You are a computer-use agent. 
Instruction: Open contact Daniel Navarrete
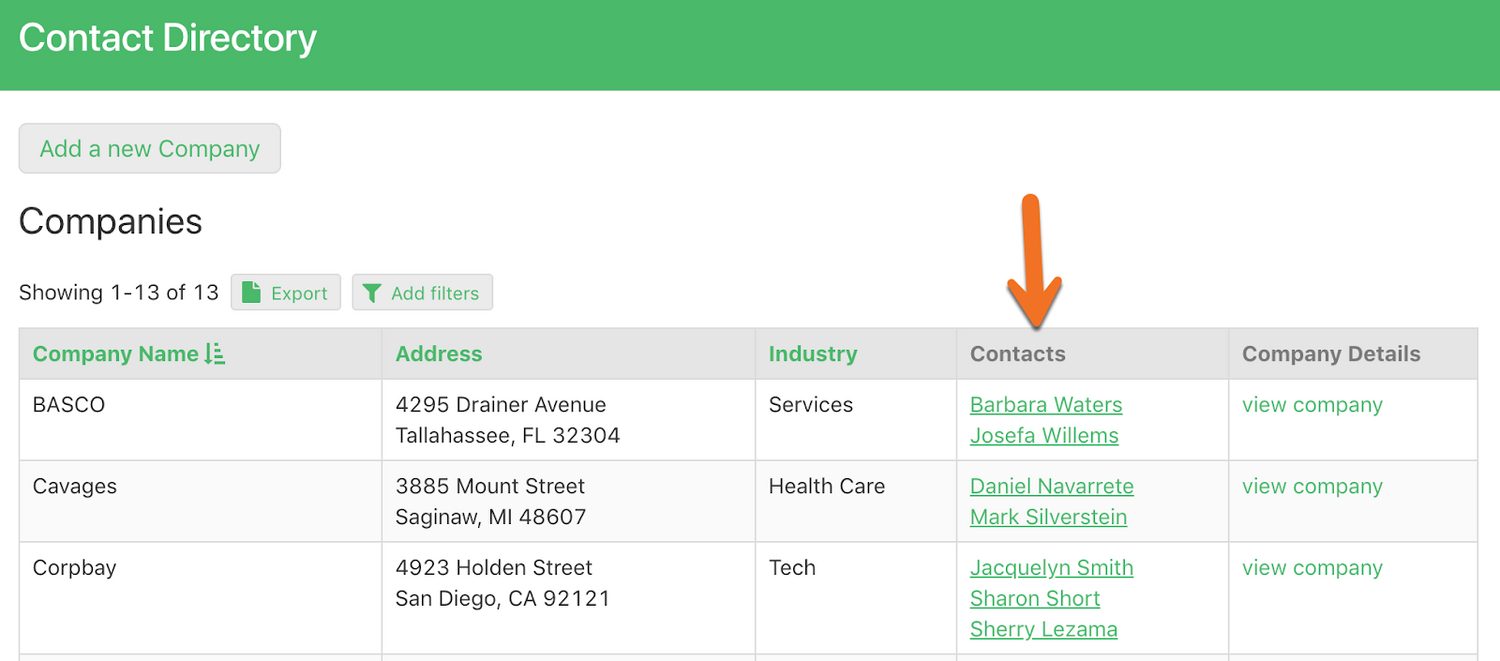tap(1052, 487)
